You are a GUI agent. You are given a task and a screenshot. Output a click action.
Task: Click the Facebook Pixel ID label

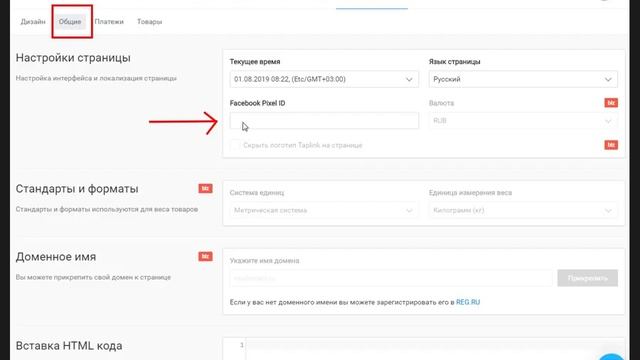tap(258, 103)
